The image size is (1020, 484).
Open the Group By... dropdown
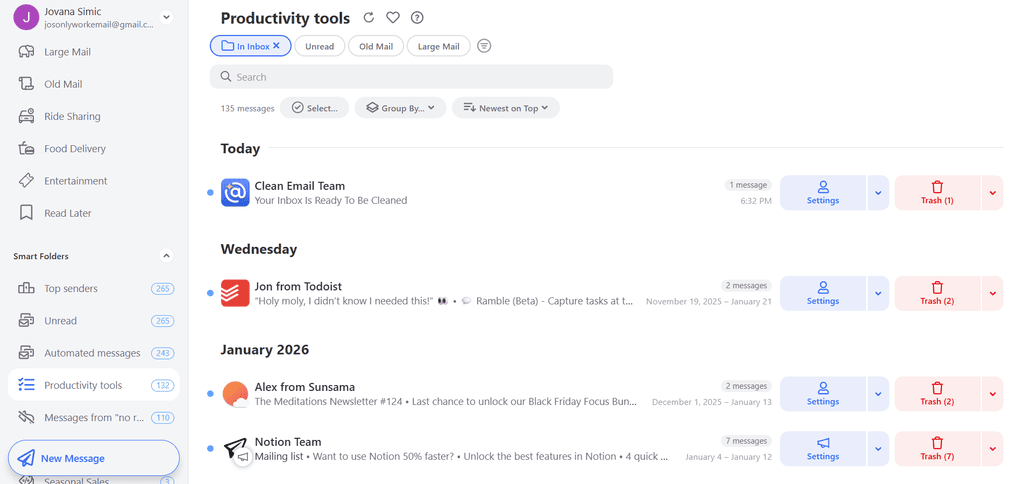tap(400, 108)
